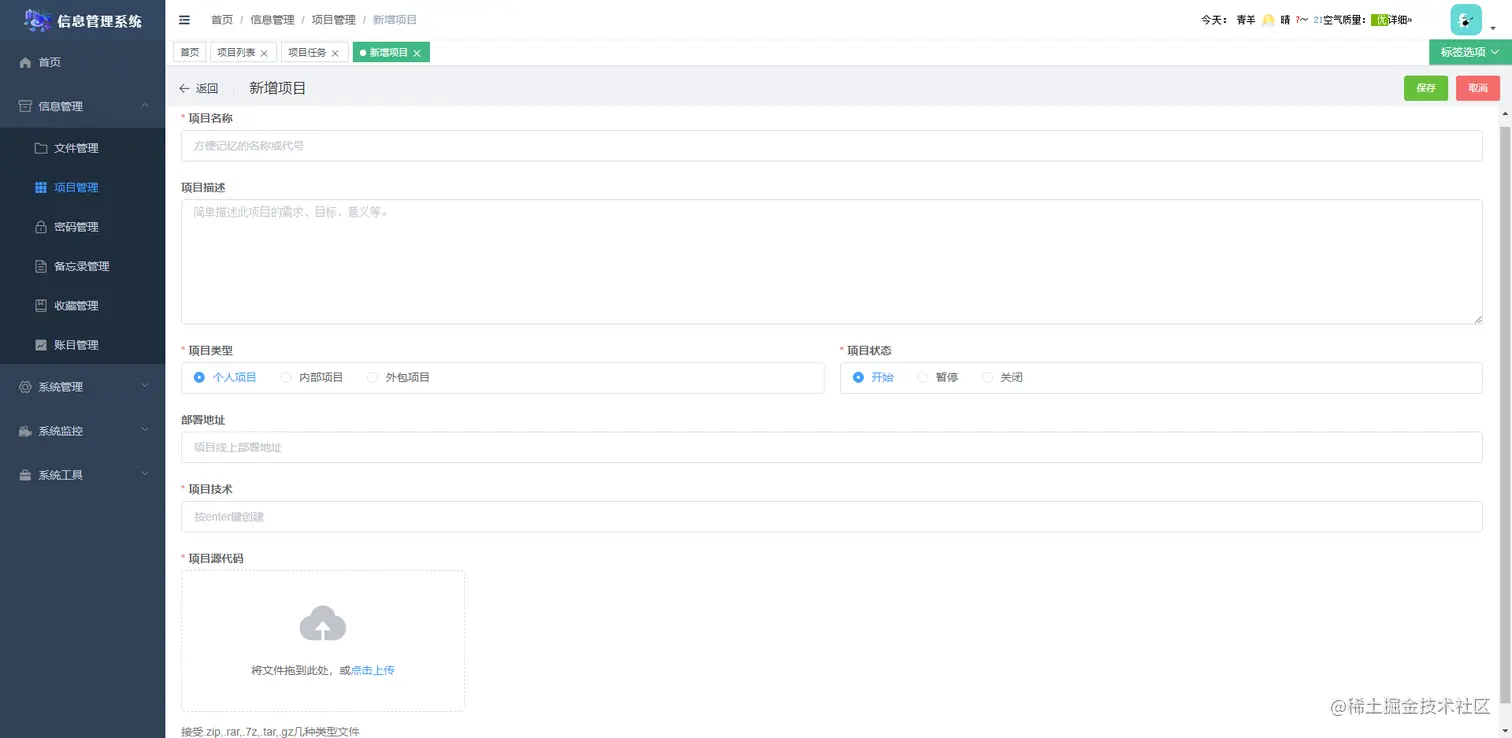Click 首页 breadcrumb link
The height and width of the screenshot is (738, 1512).
click(222, 20)
